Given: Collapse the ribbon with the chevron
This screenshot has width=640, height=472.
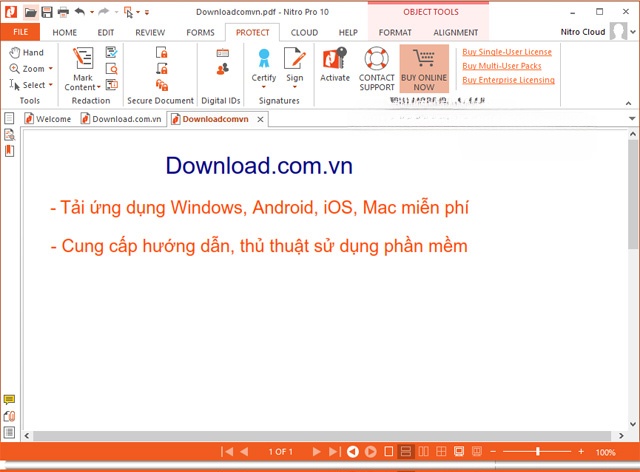Looking at the screenshot, I should click(629, 103).
